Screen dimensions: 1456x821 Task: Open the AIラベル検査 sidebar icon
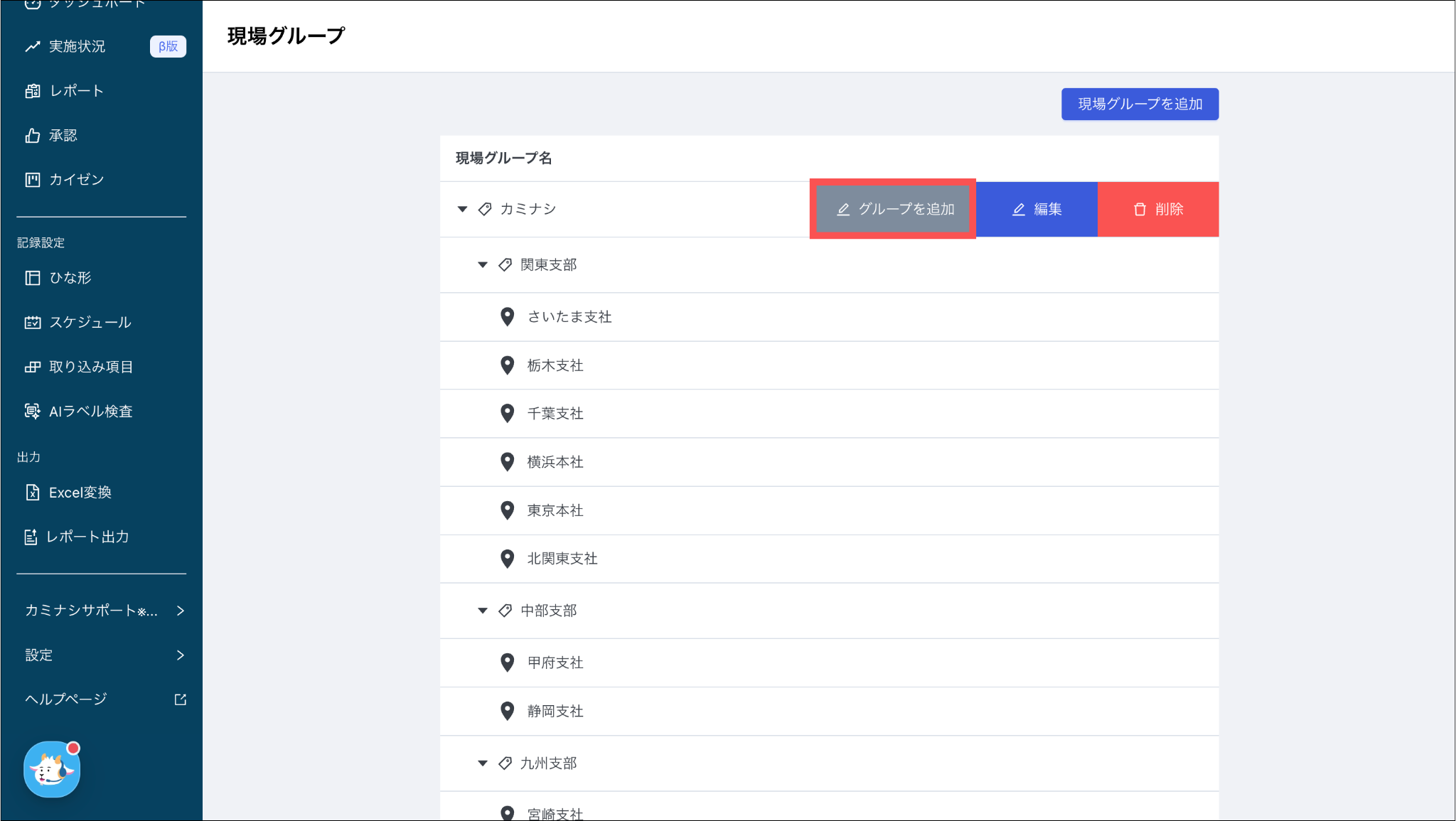pyautogui.click(x=32, y=411)
